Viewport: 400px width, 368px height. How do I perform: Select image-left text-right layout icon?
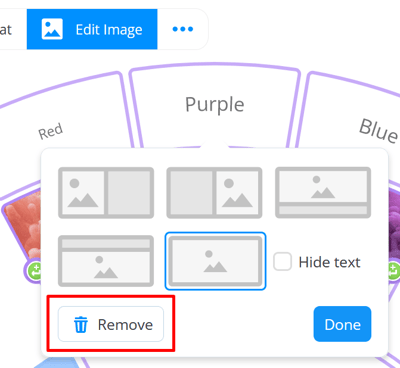coord(106,193)
